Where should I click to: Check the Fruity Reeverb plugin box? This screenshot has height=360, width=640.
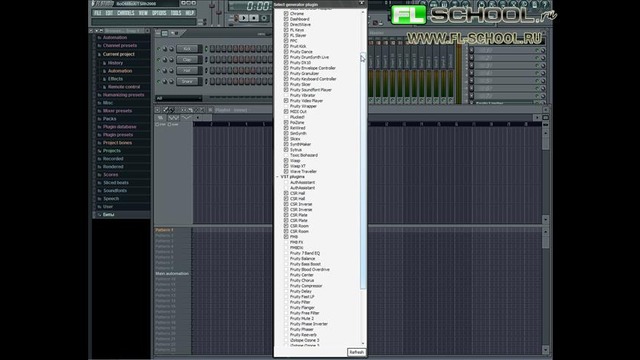point(286,335)
